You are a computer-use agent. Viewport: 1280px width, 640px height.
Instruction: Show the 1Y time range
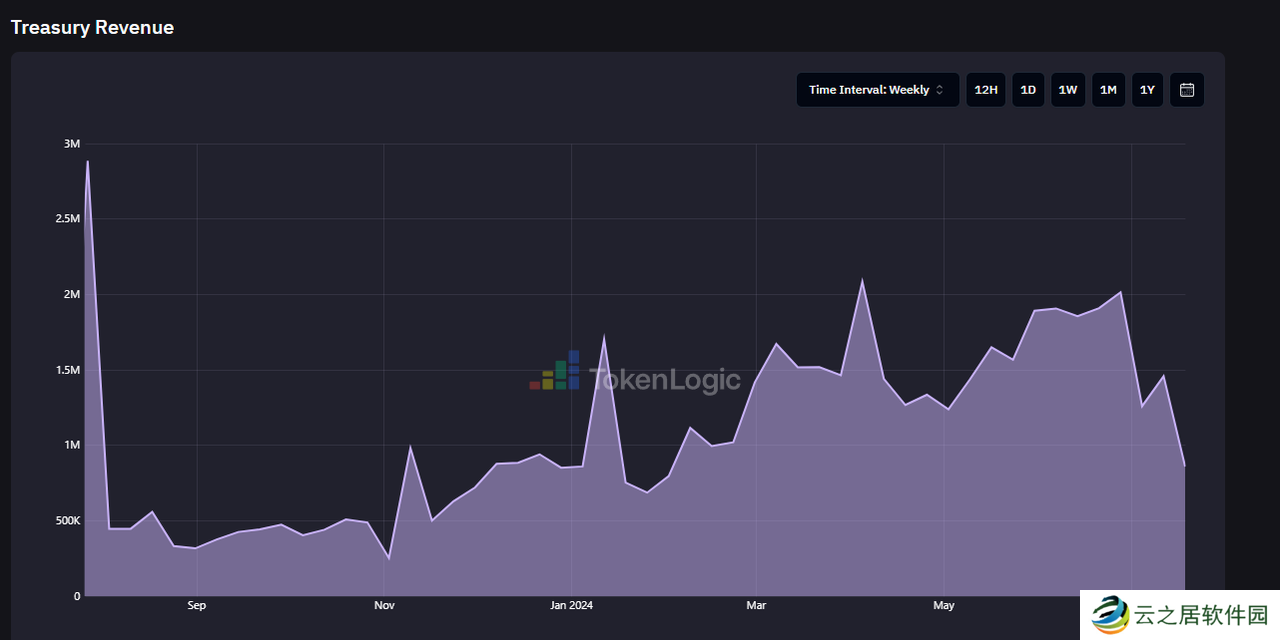[x=1147, y=90]
